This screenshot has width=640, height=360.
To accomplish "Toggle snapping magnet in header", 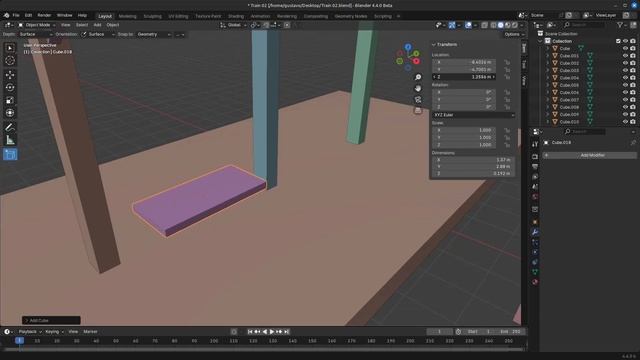I will click(266, 25).
